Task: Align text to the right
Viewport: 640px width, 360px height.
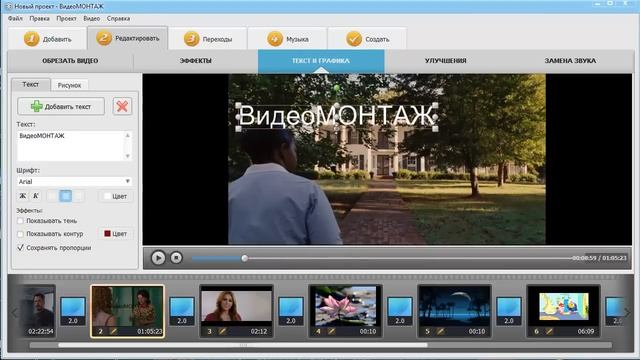Action: 79,196
